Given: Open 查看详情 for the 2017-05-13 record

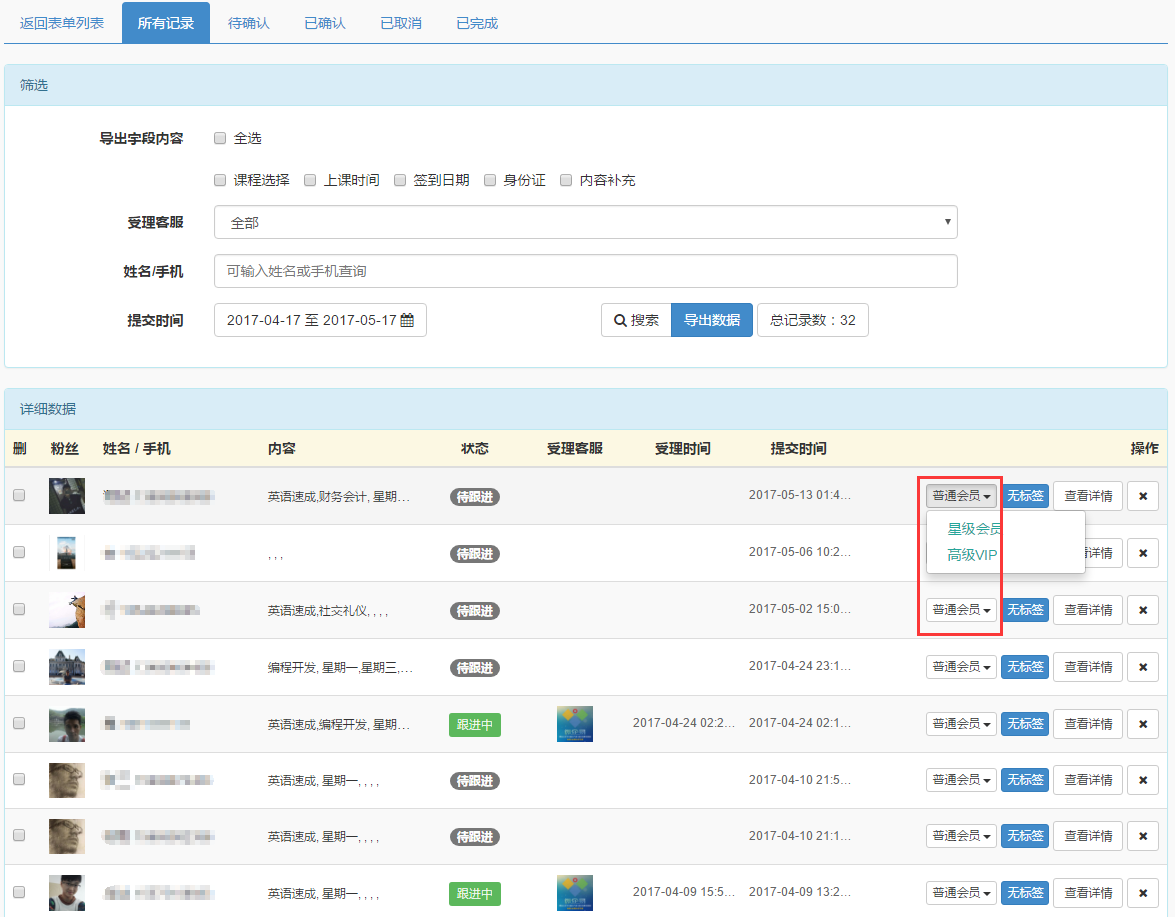Looking at the screenshot, I should (x=1088, y=496).
